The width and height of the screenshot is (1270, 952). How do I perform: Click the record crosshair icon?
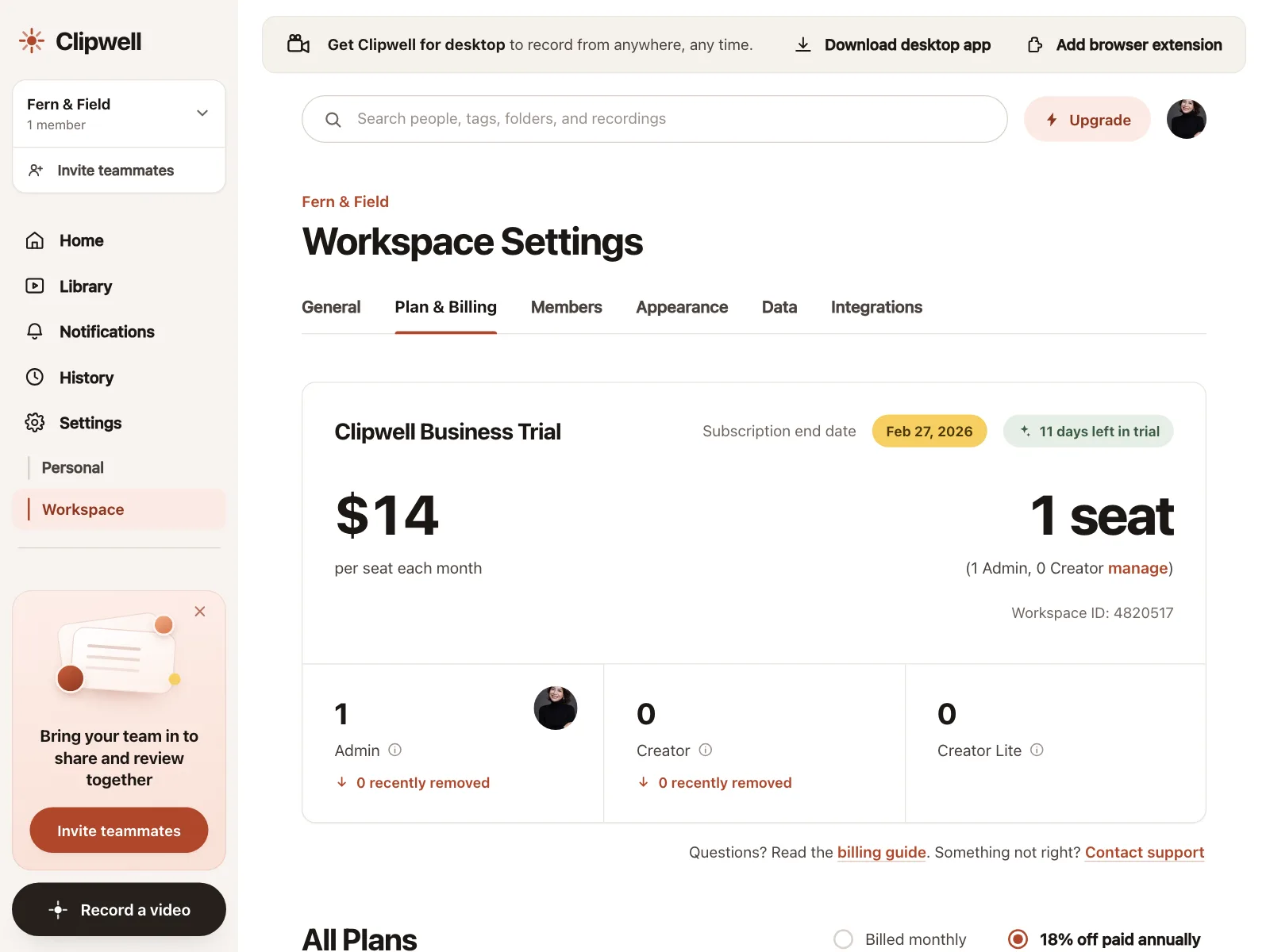(58, 910)
